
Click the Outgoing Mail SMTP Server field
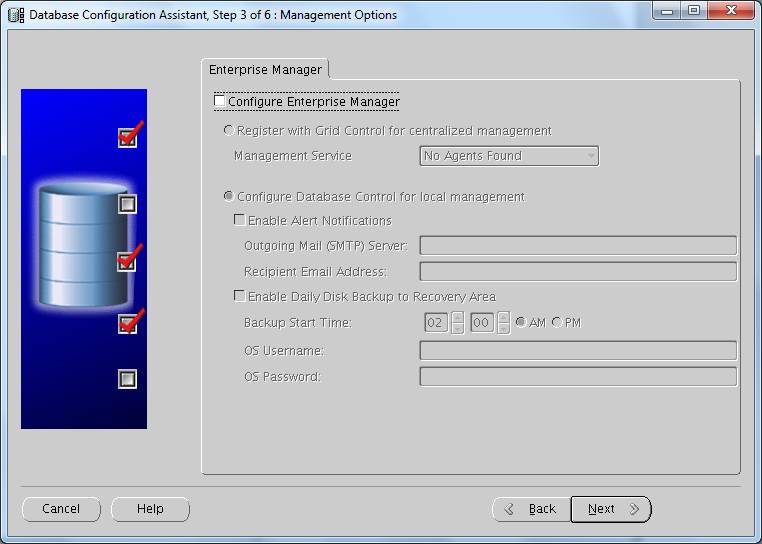[577, 246]
